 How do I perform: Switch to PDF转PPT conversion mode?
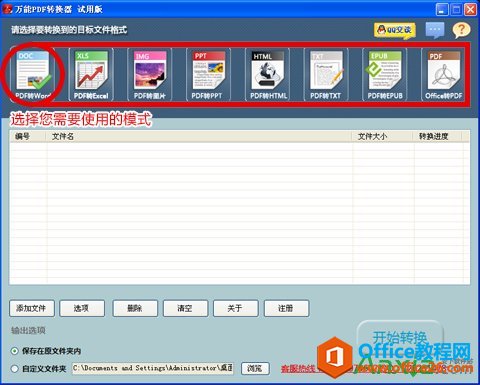208,74
